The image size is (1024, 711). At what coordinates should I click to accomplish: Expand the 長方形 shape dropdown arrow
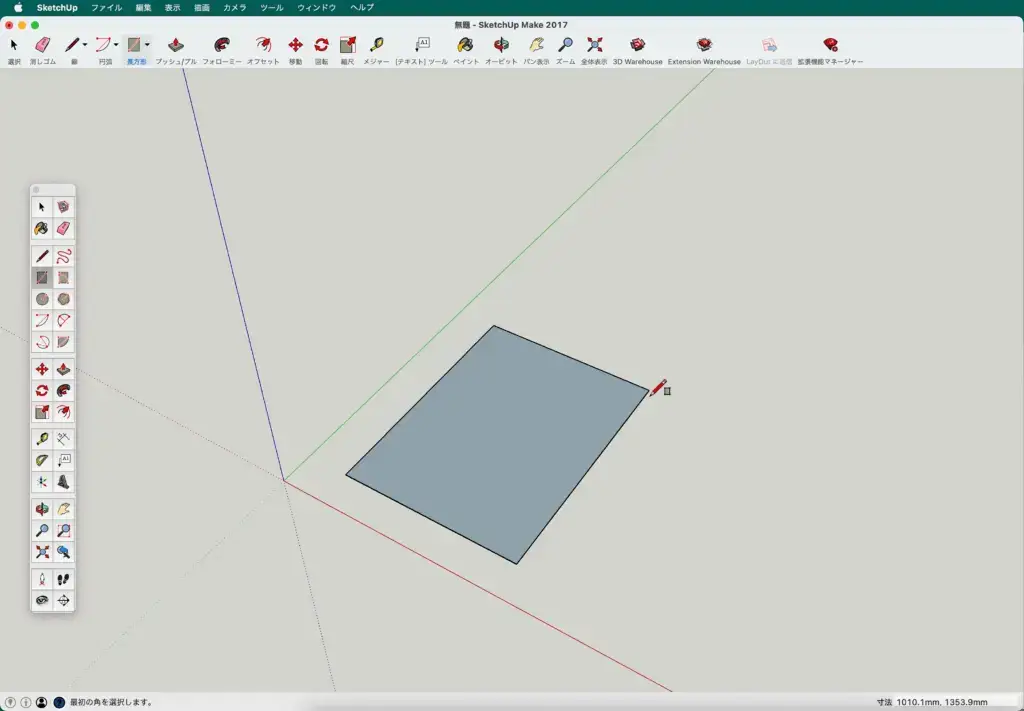pyautogui.click(x=147, y=45)
